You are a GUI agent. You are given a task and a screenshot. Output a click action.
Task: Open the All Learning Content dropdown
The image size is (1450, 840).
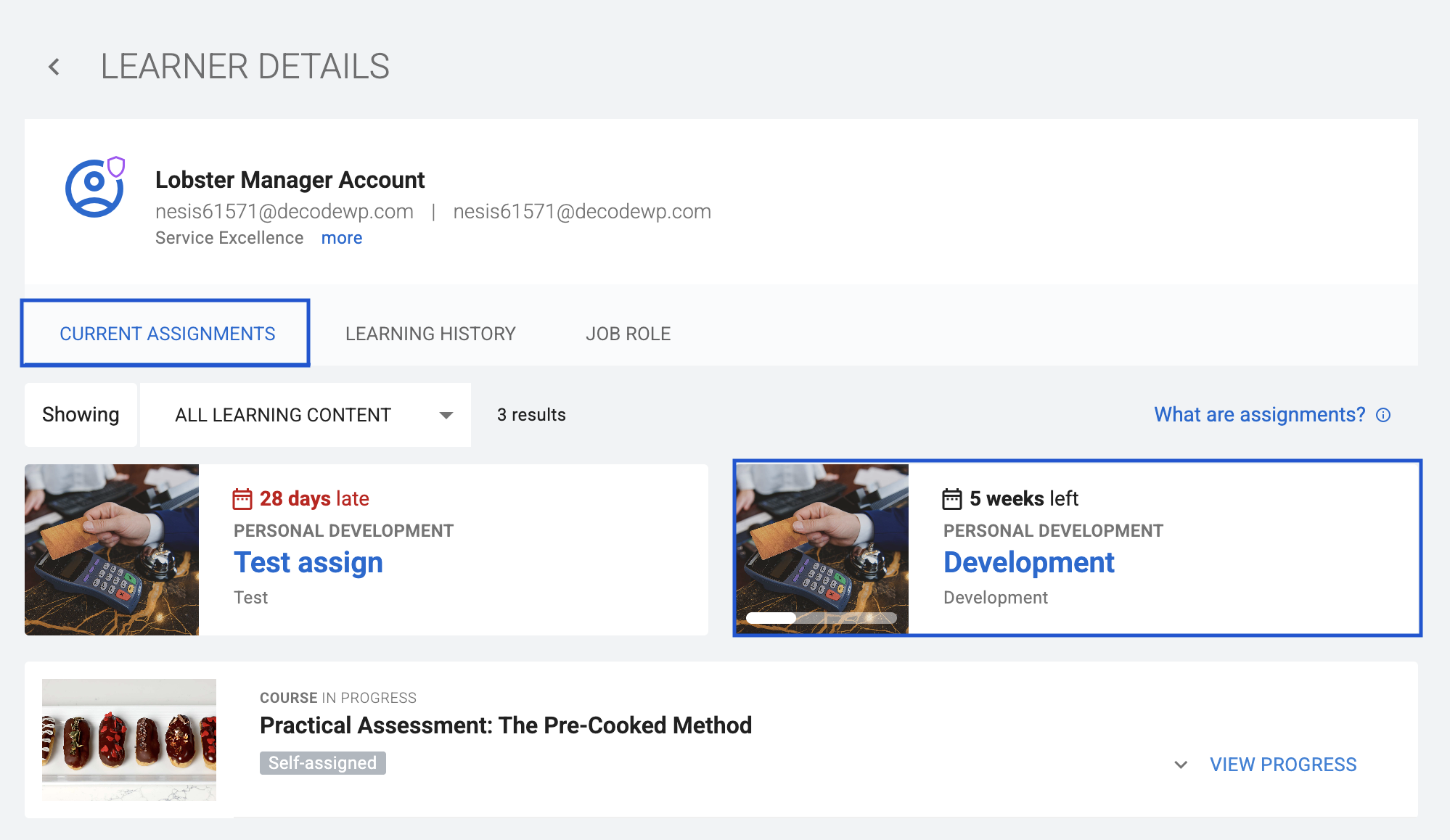coord(283,415)
